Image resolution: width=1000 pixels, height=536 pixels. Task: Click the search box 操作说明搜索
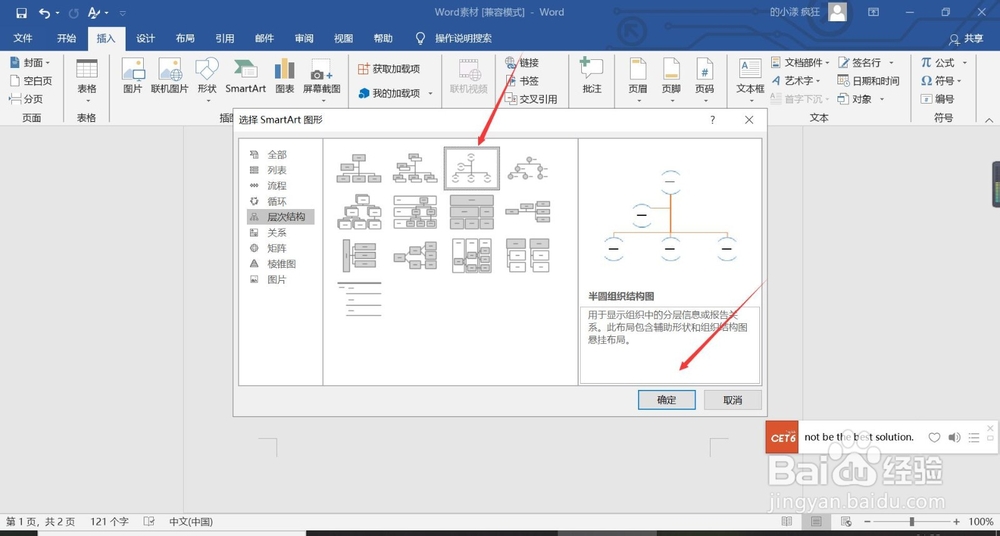(x=463, y=38)
